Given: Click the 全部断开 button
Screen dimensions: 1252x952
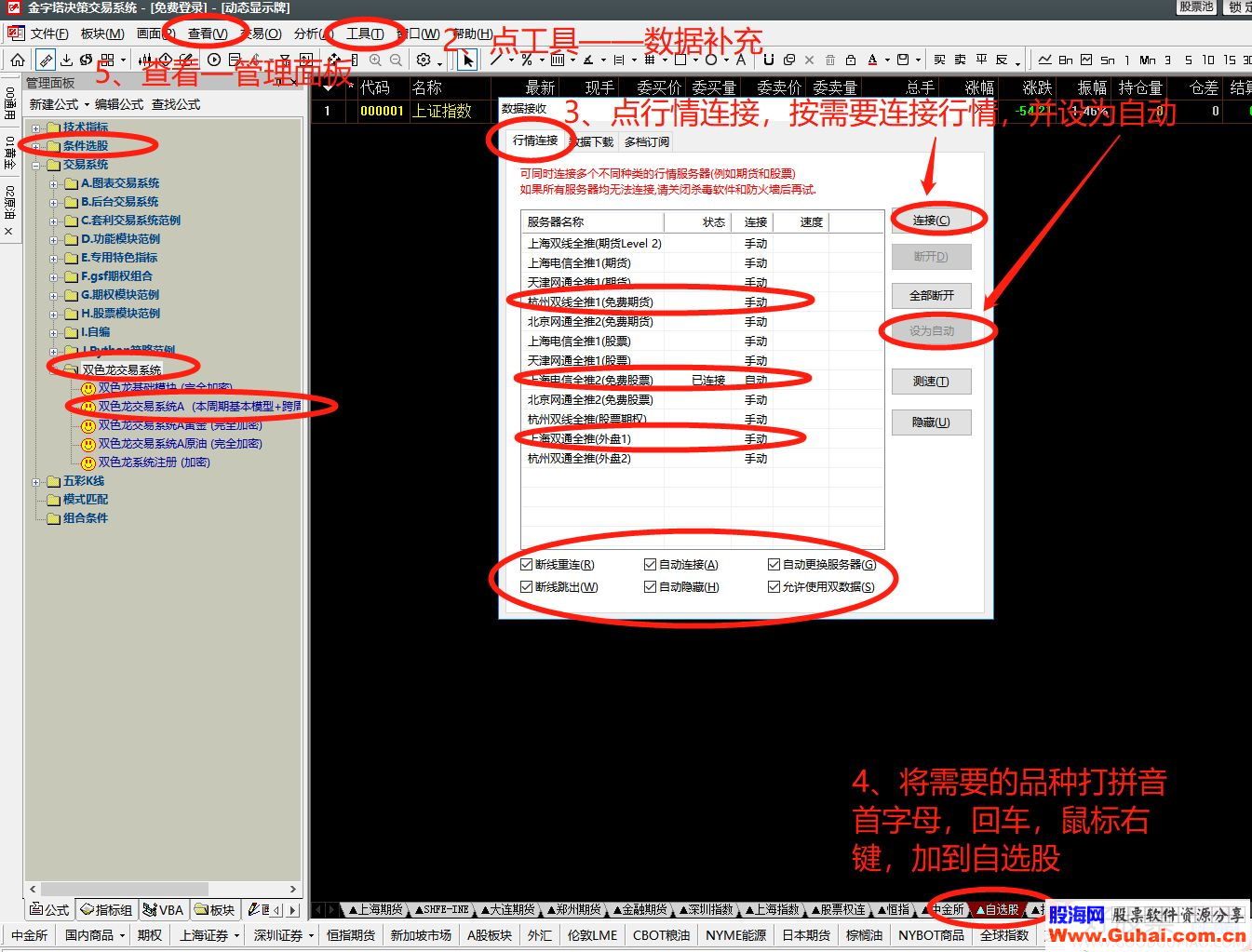Looking at the screenshot, I should [931, 295].
